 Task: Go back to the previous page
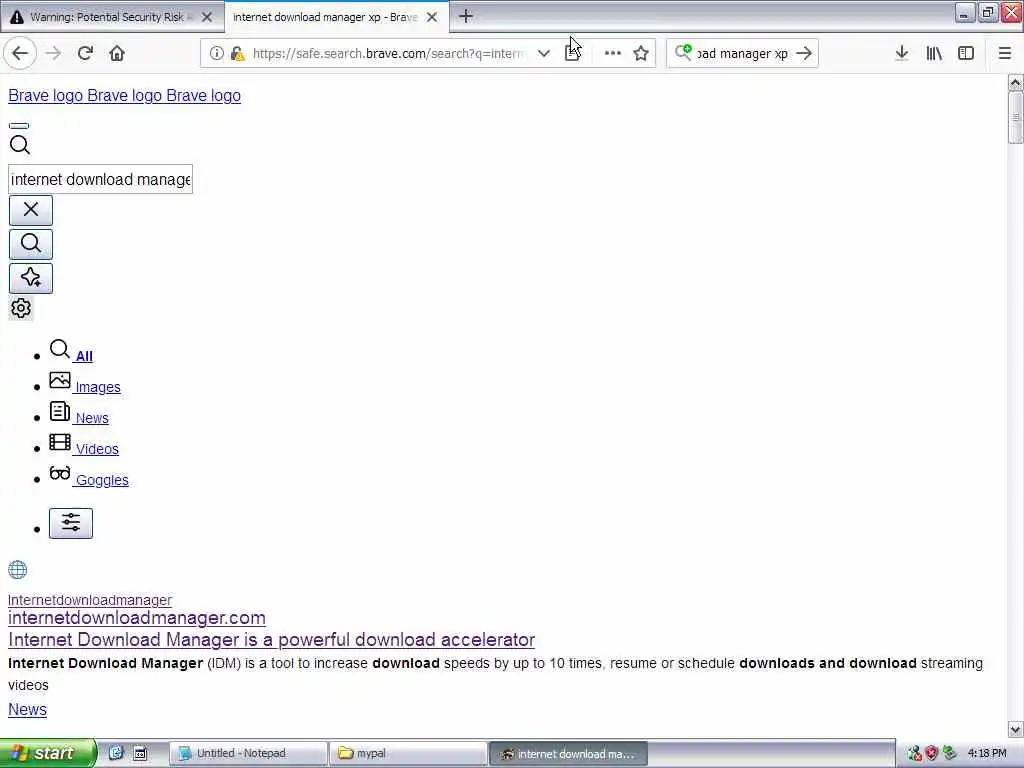point(20,54)
